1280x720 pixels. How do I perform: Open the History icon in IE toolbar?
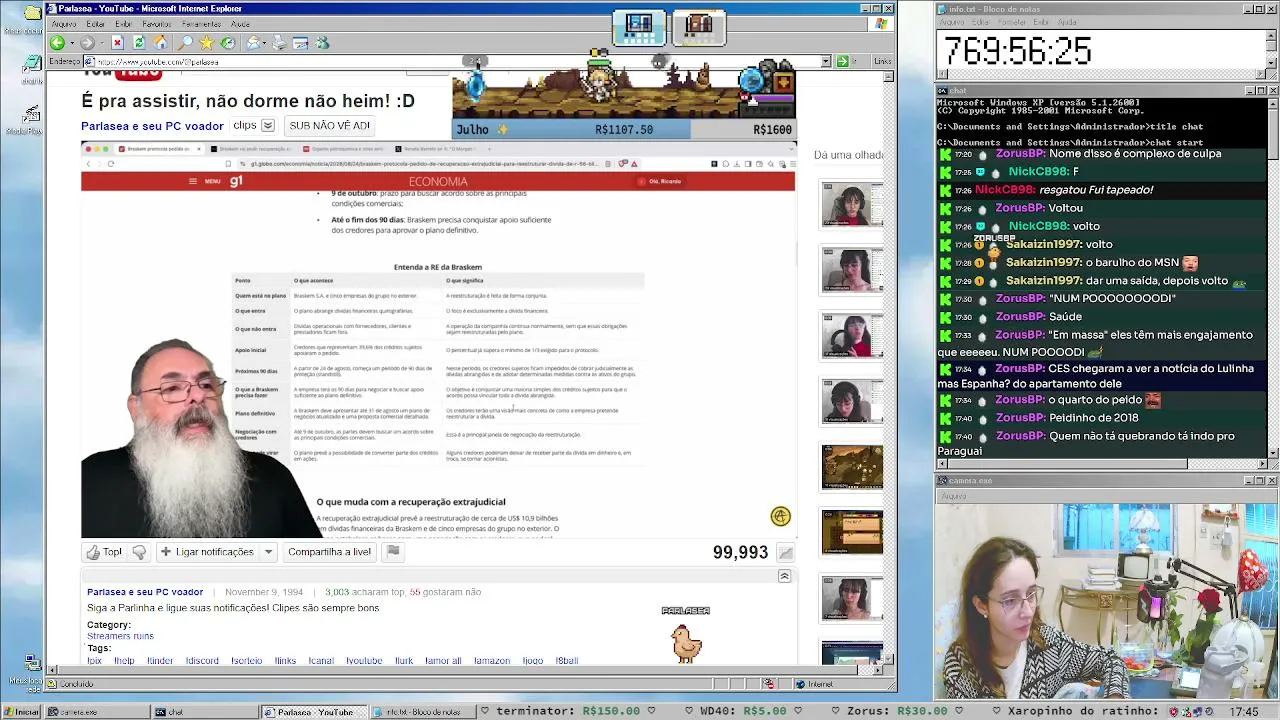[x=228, y=43]
